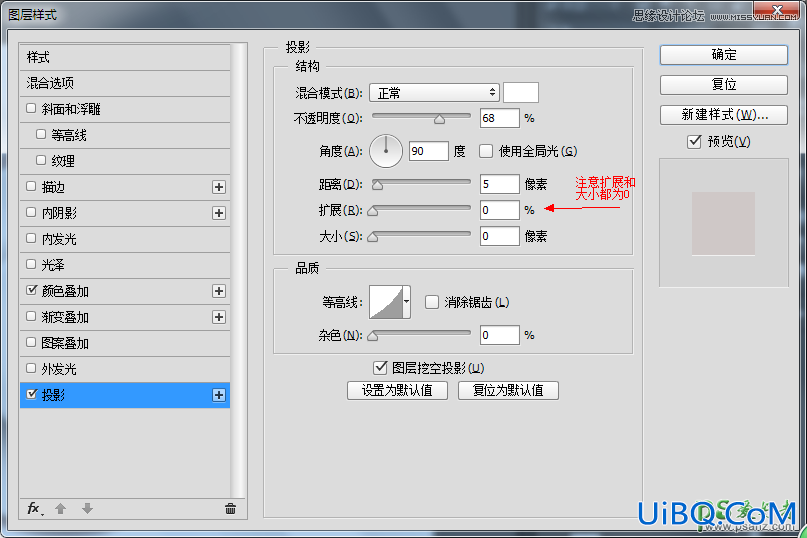Enable 图案叠加 checkbox
The width and height of the screenshot is (807, 538).
pos(31,342)
